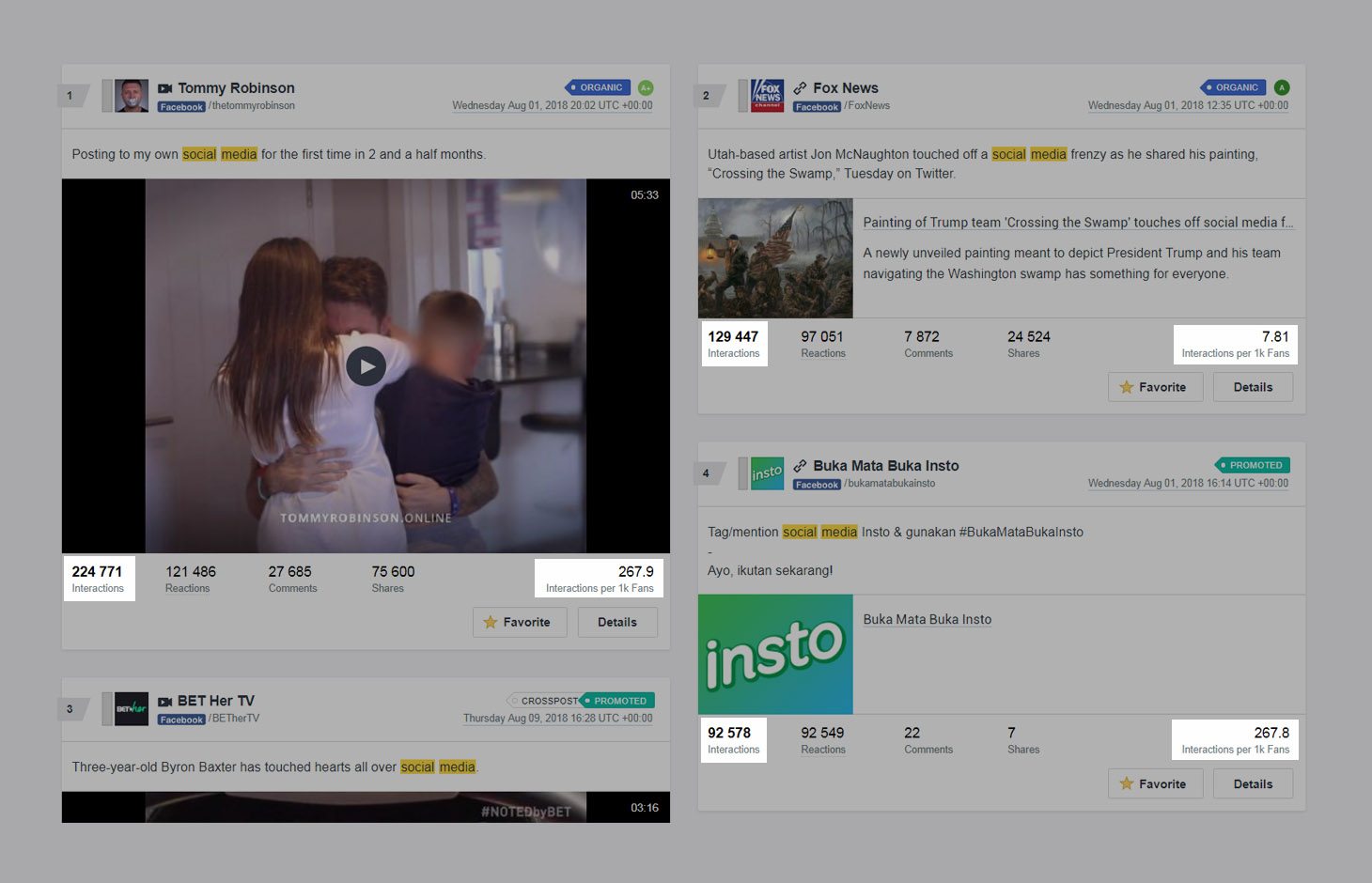Image resolution: width=1372 pixels, height=883 pixels.
Task: Click Tommy Robinson's profile avatar
Action: coord(131,96)
